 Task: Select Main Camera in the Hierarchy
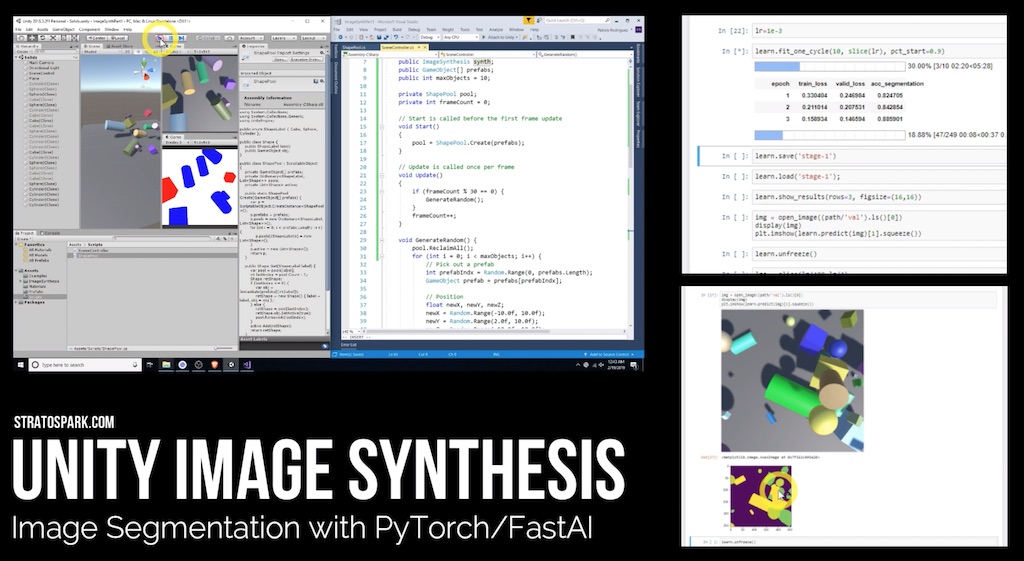[x=41, y=63]
